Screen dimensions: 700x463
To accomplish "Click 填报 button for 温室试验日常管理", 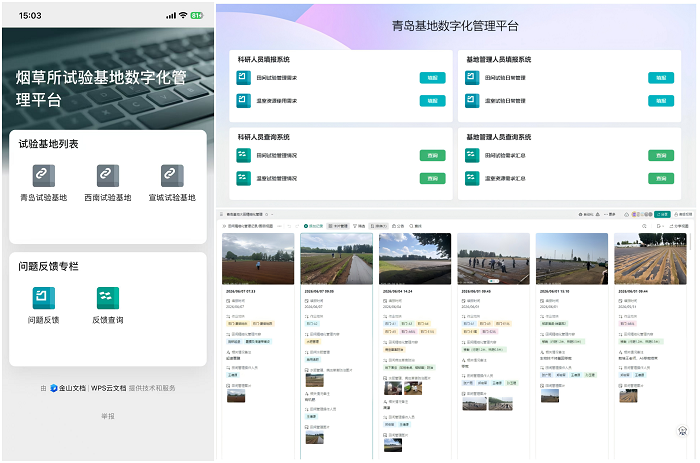I will (661, 101).
